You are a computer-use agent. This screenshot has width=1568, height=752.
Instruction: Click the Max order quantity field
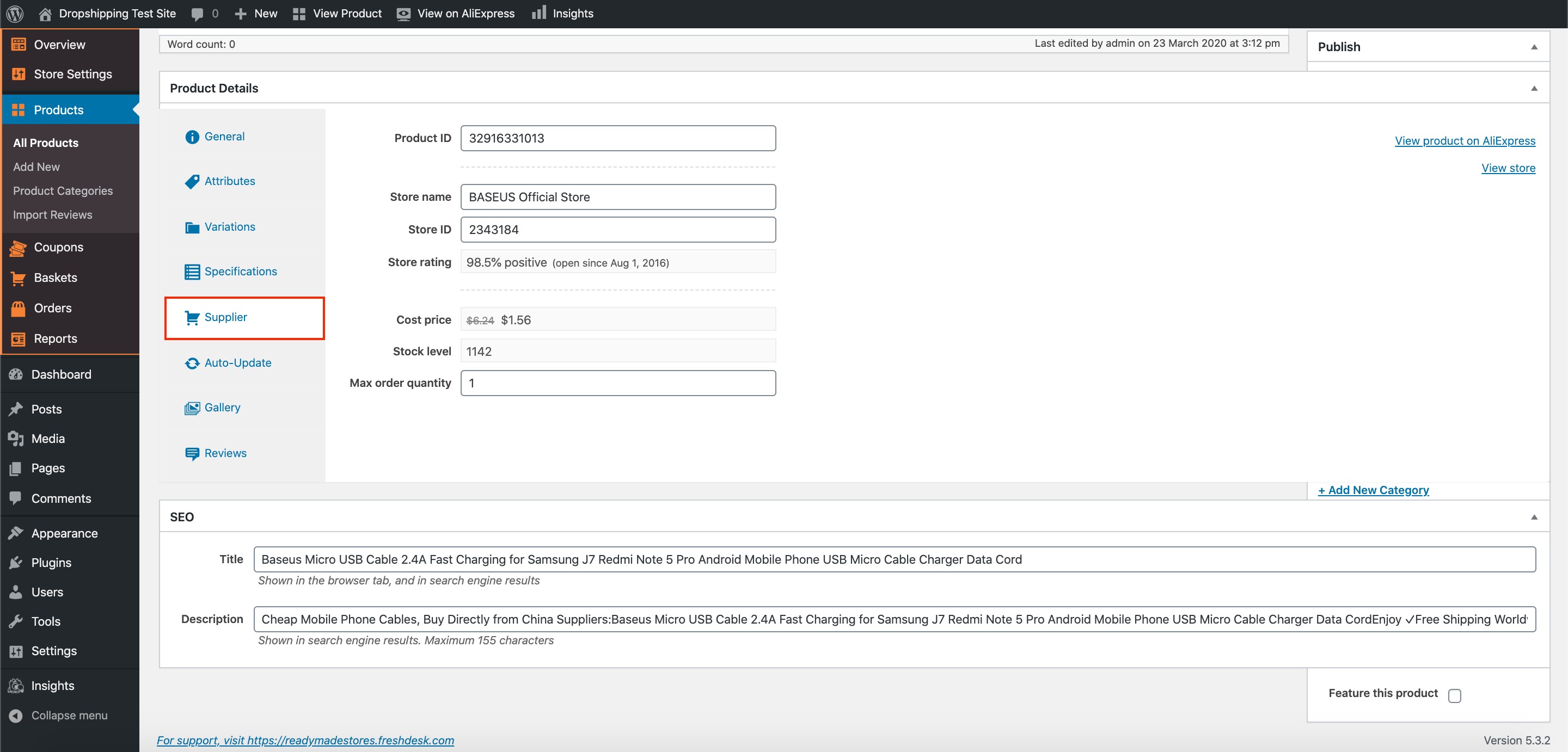(x=617, y=383)
